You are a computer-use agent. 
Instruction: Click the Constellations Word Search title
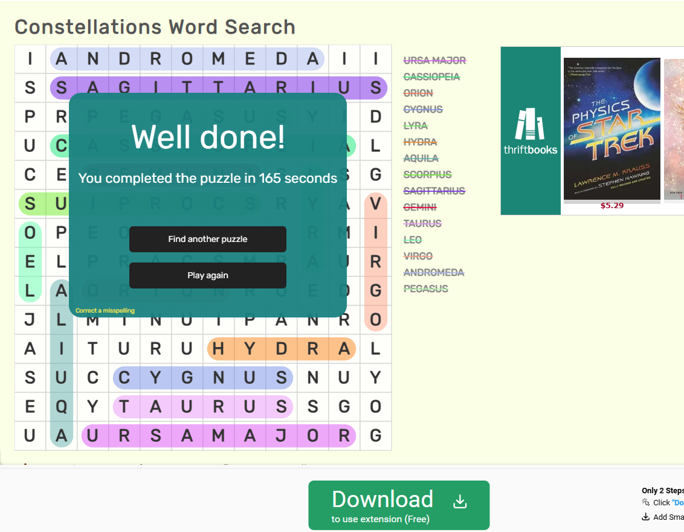[155, 27]
